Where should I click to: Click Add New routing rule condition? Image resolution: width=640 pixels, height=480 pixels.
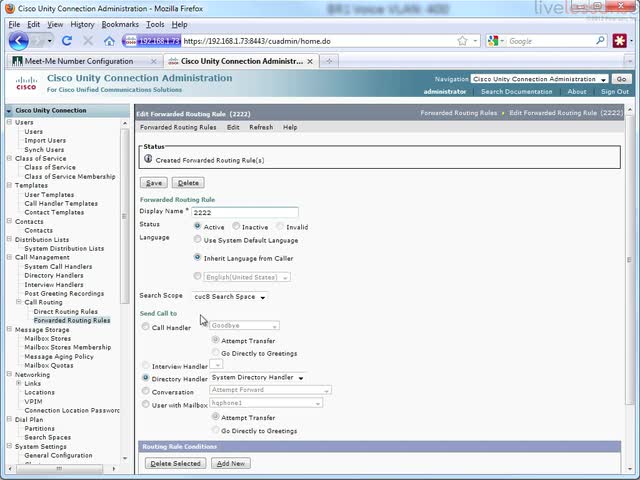coord(231,463)
